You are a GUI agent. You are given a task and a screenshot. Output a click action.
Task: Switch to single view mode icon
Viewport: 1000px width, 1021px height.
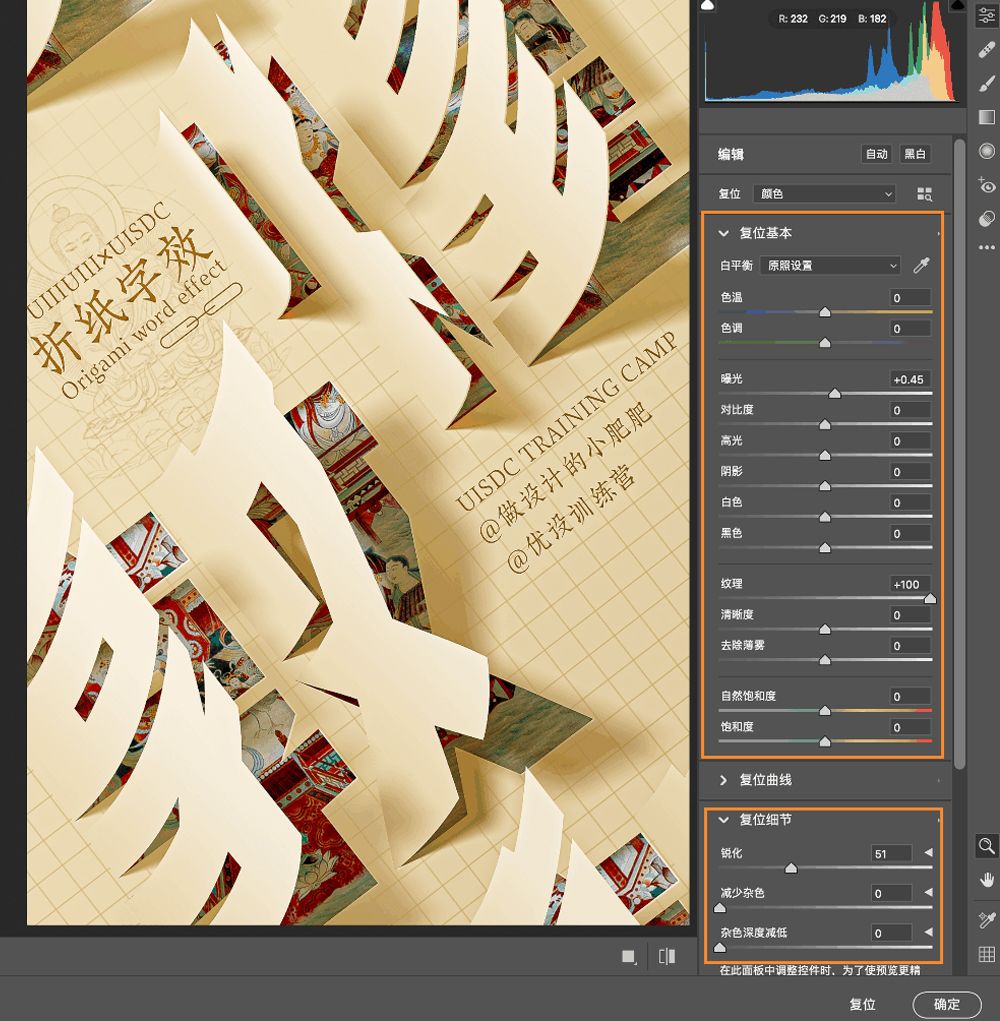[628, 957]
